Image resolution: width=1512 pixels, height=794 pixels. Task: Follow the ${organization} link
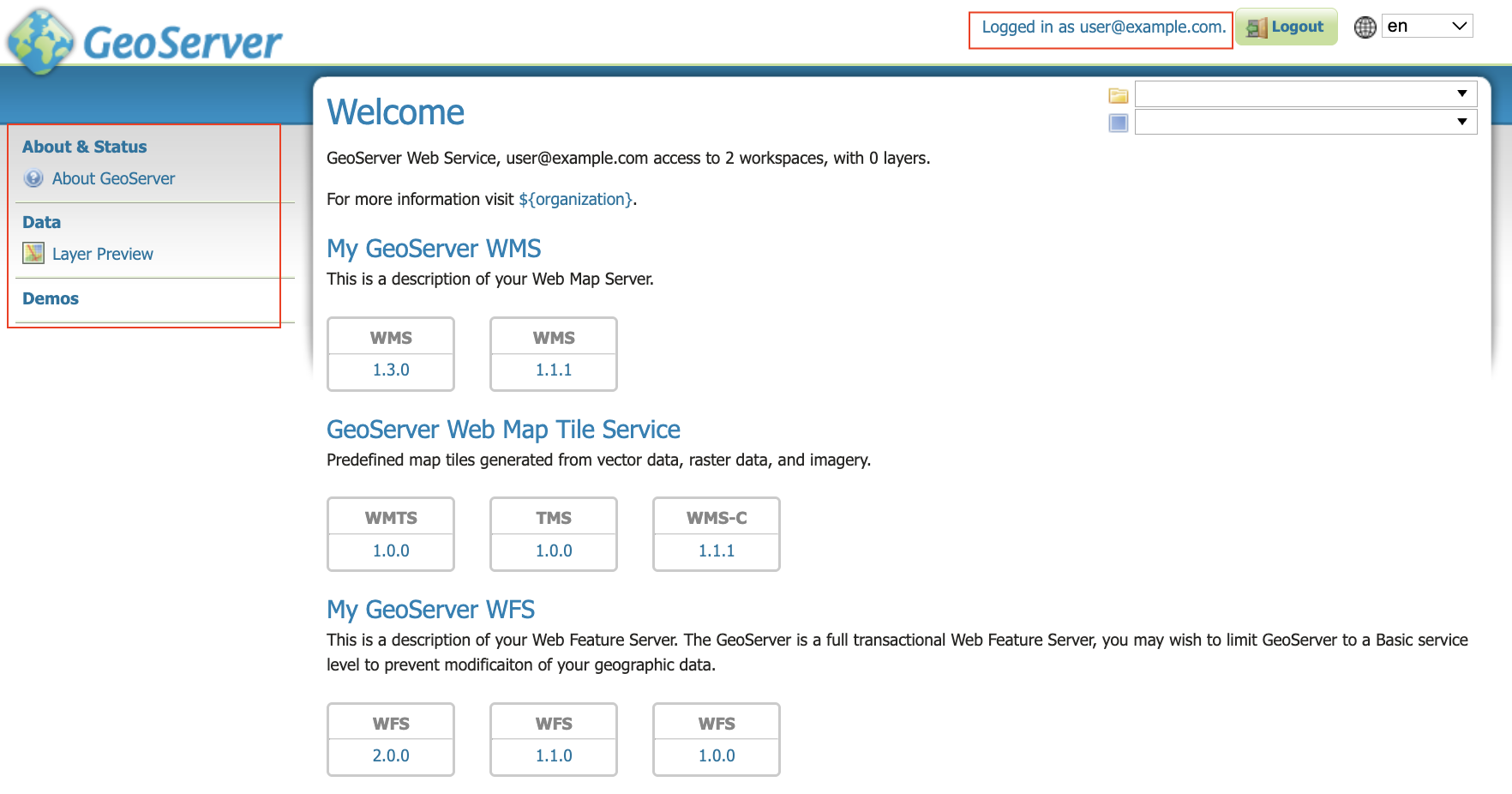pos(575,199)
